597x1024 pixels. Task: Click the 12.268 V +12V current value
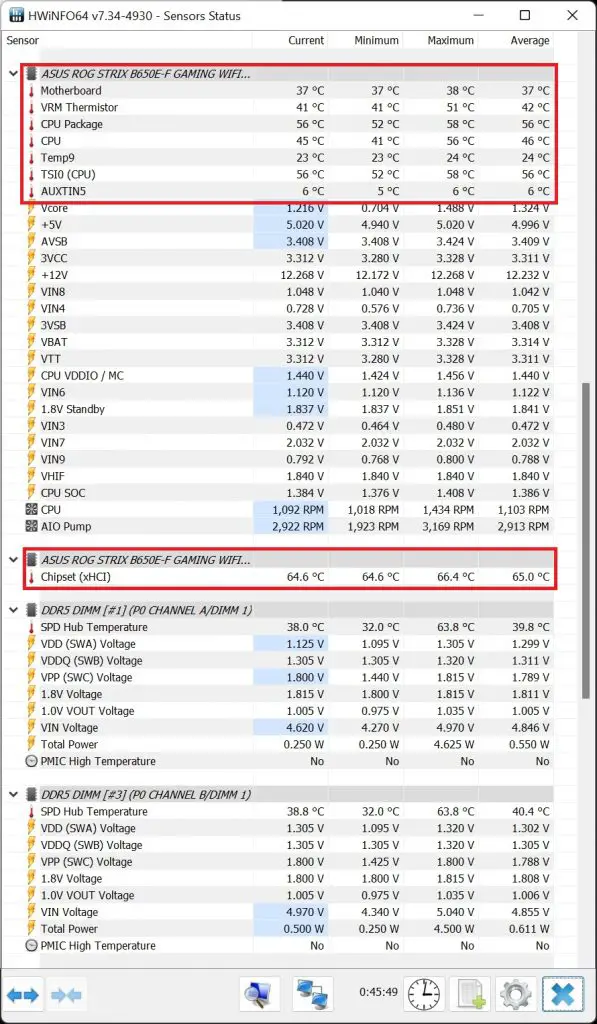pyautogui.click(x=302, y=275)
